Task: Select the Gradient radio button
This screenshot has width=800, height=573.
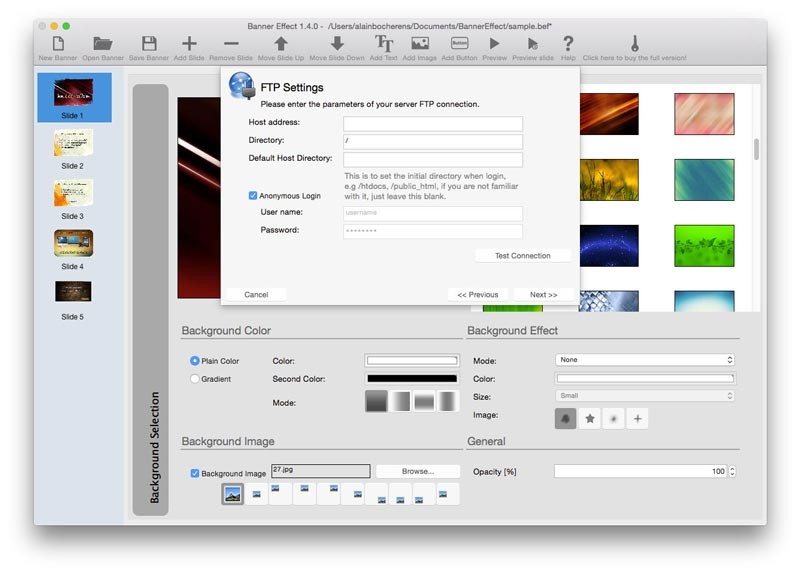Action: click(195, 379)
